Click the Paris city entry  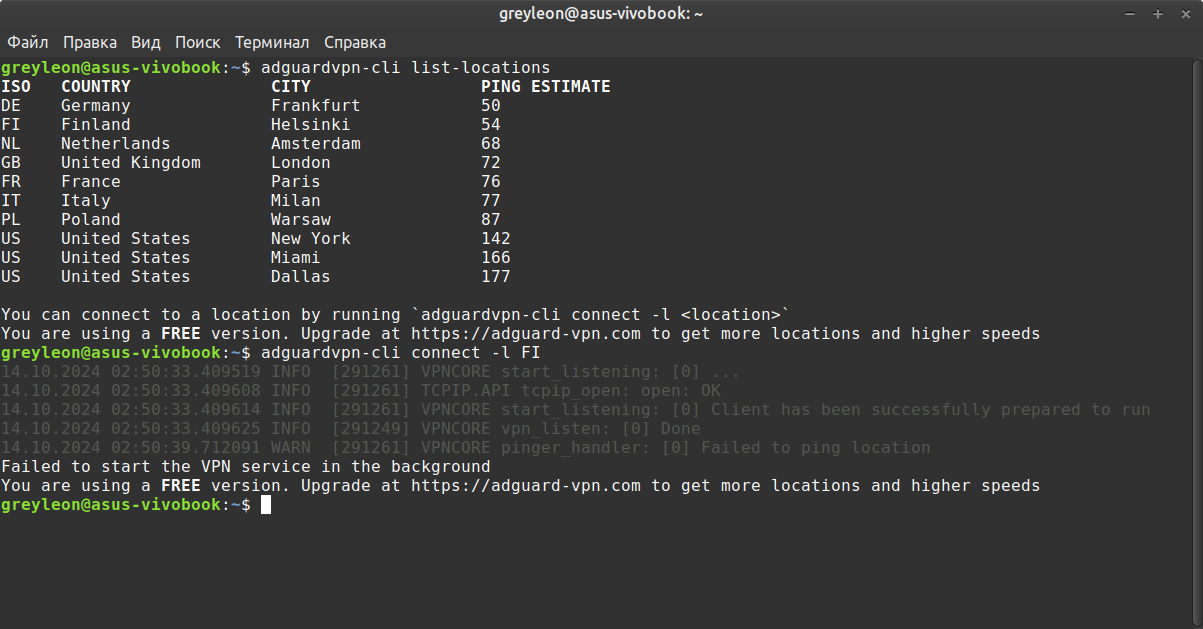coord(296,182)
